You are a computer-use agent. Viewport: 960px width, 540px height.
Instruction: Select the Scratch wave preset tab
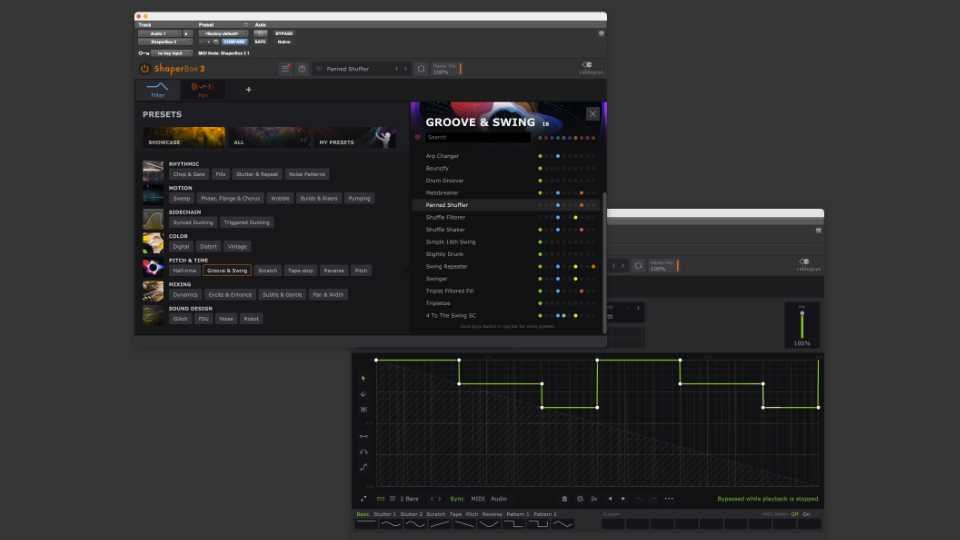point(436,514)
